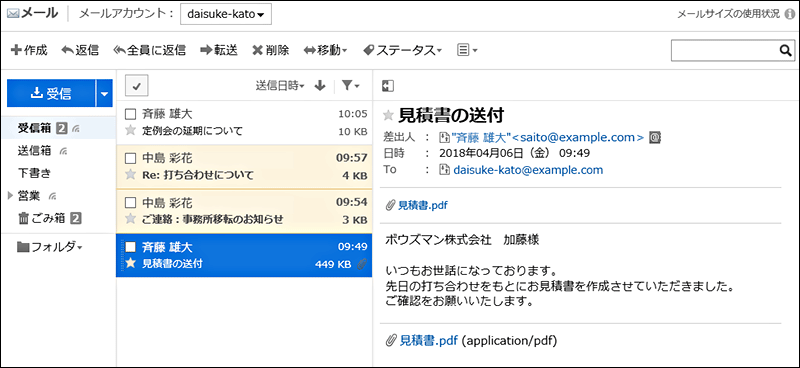Image resolution: width=800 pixels, height=368 pixels.
Task: Click 返信 reply button
Action: coord(80,50)
